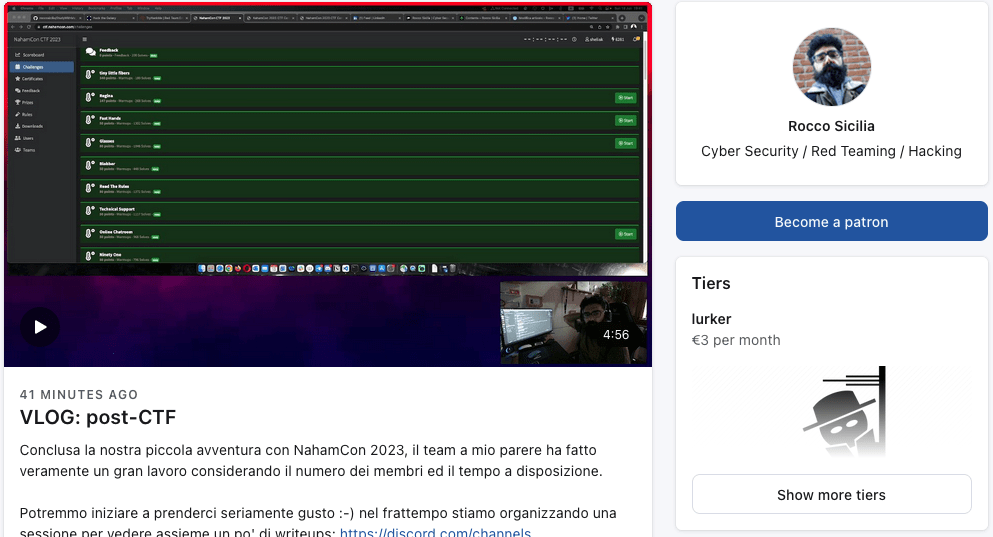Click the 41 MINUTES AGO timestamp

(79, 395)
